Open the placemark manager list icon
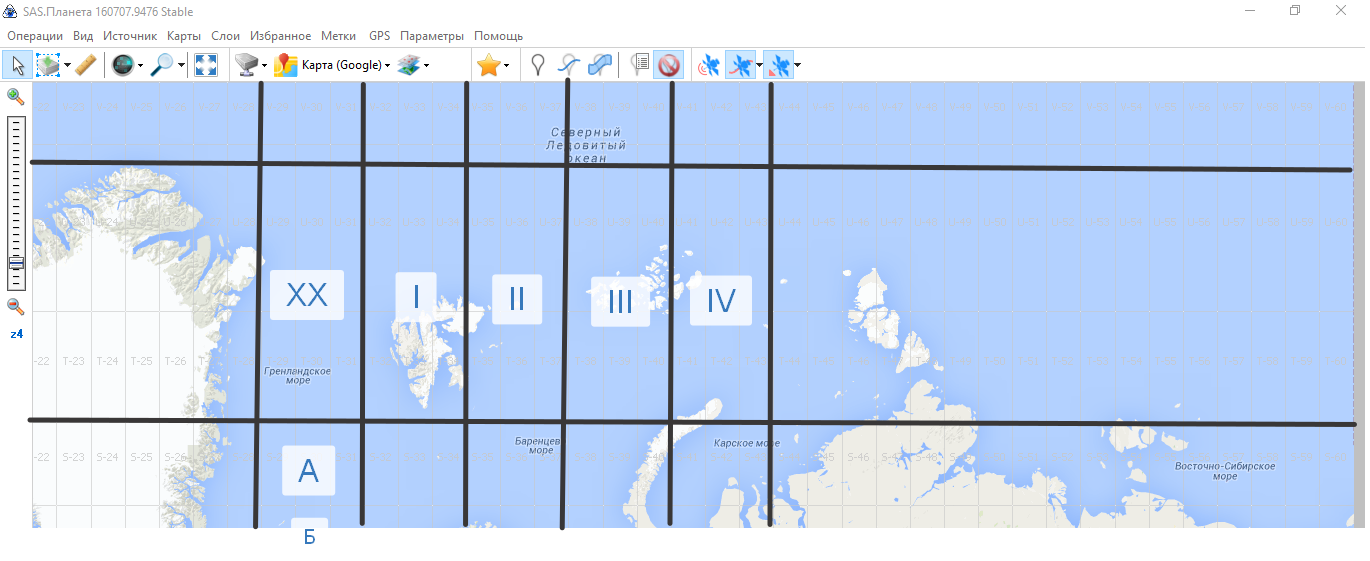1370x561 pixels. tap(640, 66)
